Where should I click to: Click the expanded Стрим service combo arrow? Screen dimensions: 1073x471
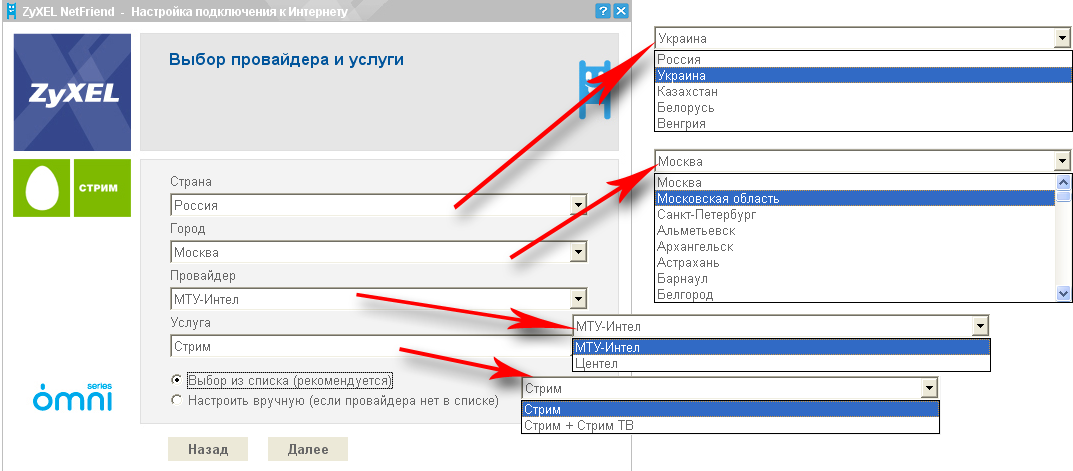pos(929,388)
